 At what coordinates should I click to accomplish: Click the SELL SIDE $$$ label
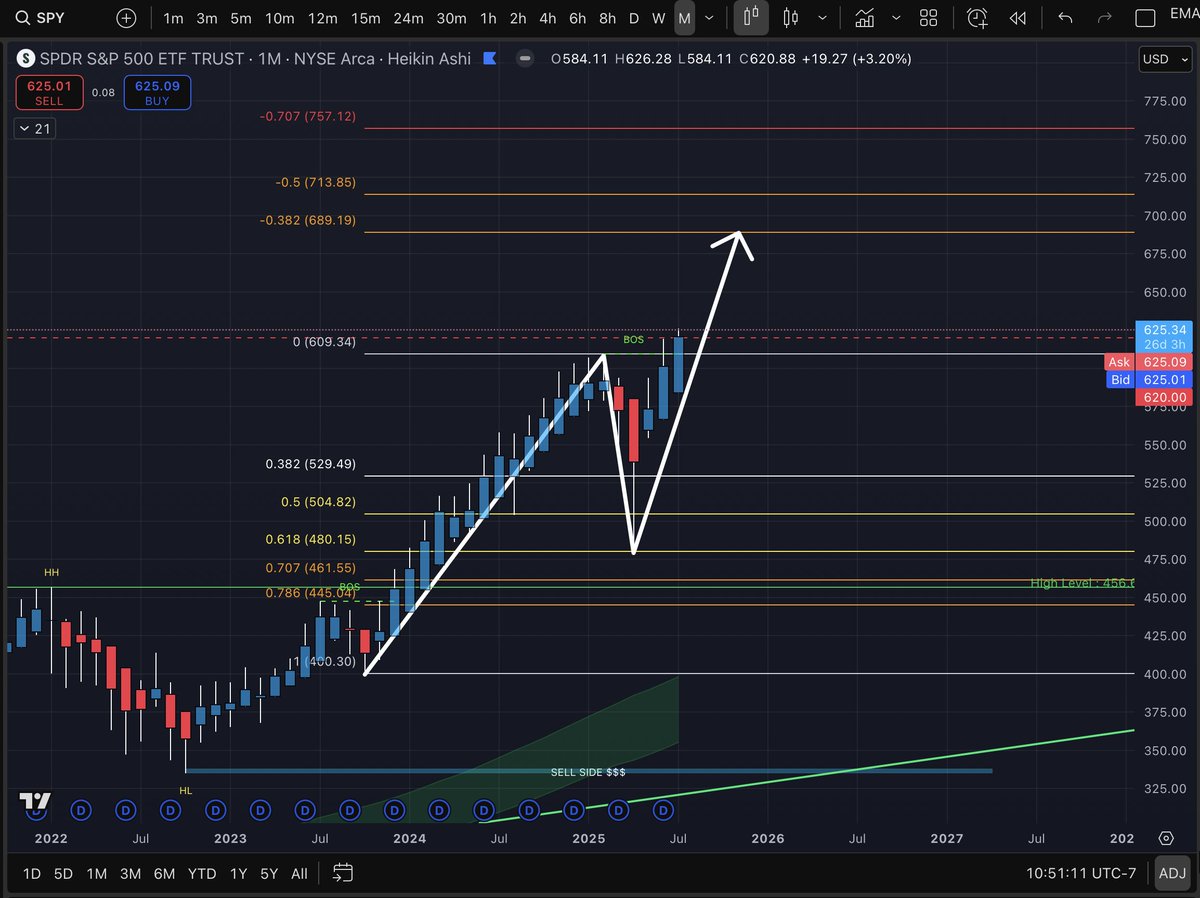coord(588,773)
